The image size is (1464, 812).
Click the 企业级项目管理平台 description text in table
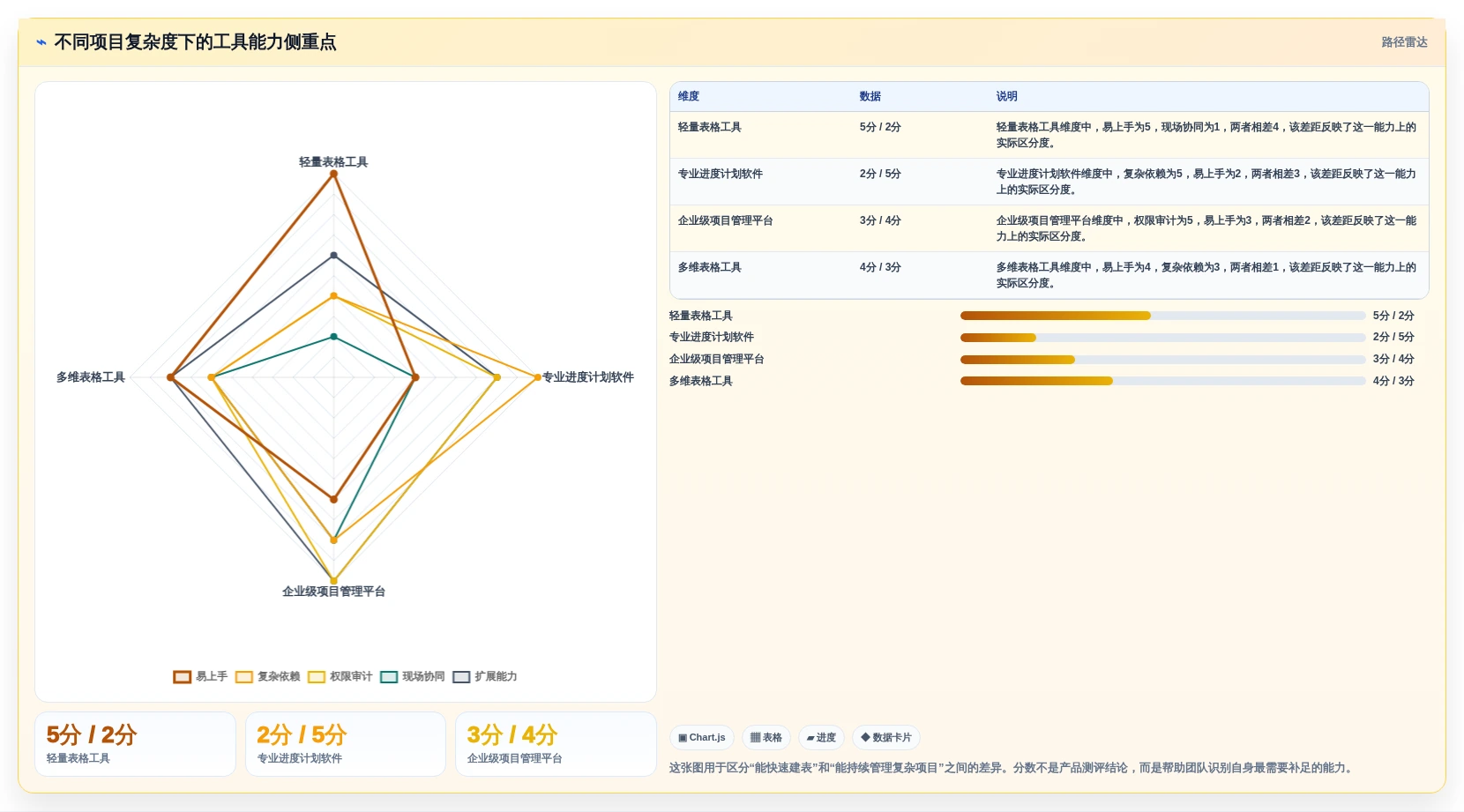[x=1206, y=228]
